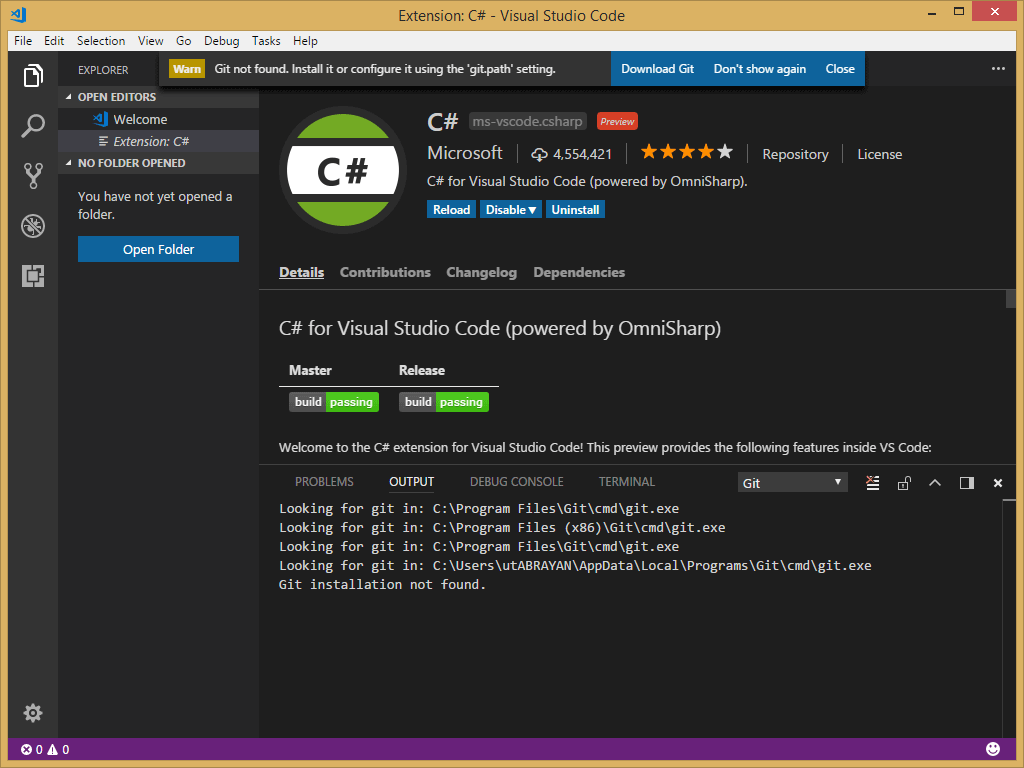Screen dimensions: 1024x768
Task: Click the Reload button for C# extension
Action: [x=451, y=210]
